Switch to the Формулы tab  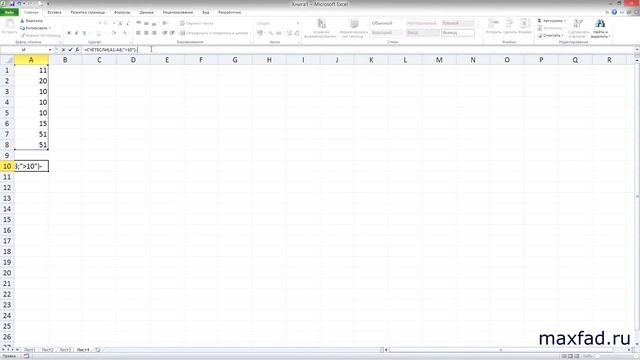tap(122, 12)
